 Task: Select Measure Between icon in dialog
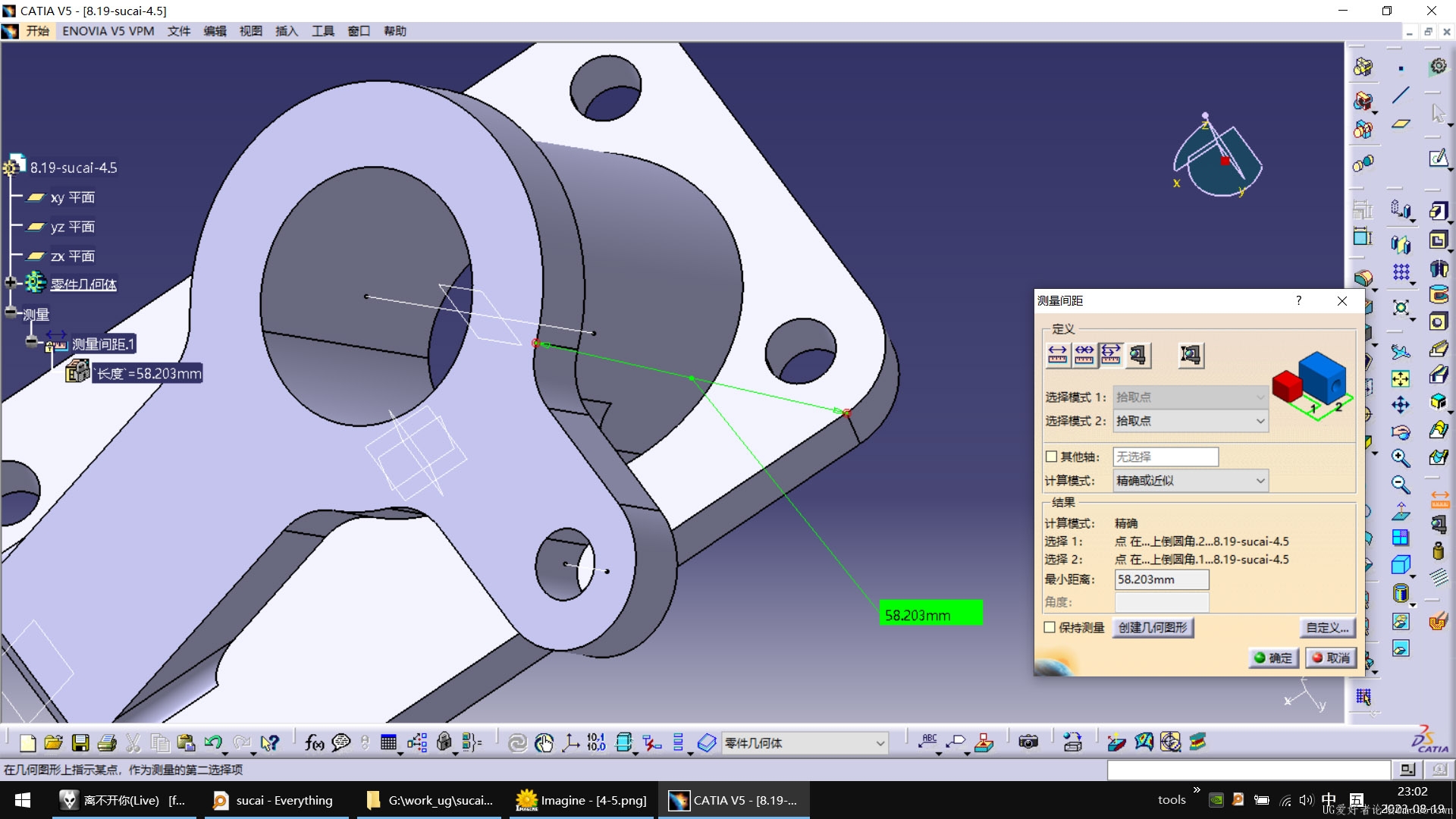[x=1057, y=355]
